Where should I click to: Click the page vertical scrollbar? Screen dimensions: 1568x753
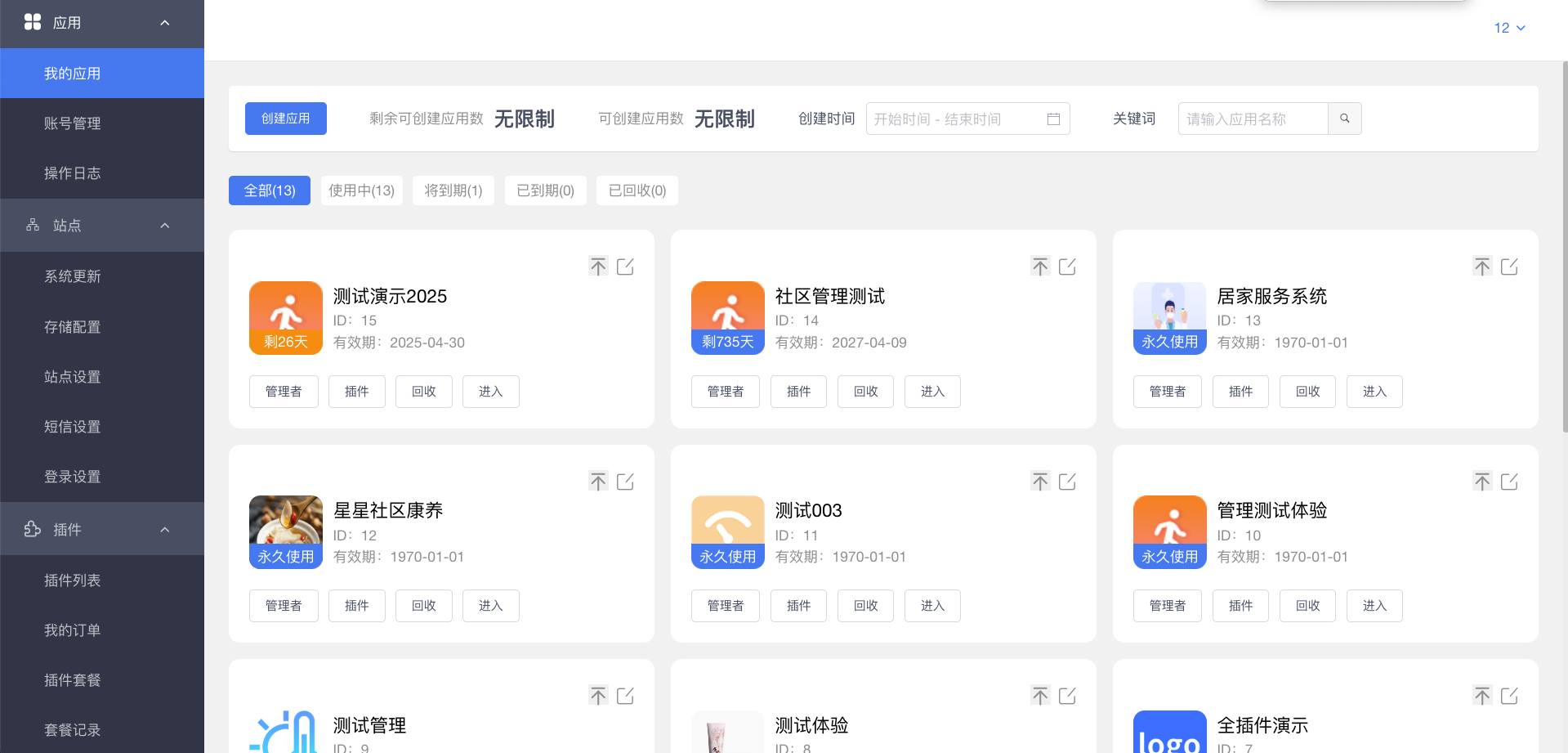pyautogui.click(x=1565, y=245)
